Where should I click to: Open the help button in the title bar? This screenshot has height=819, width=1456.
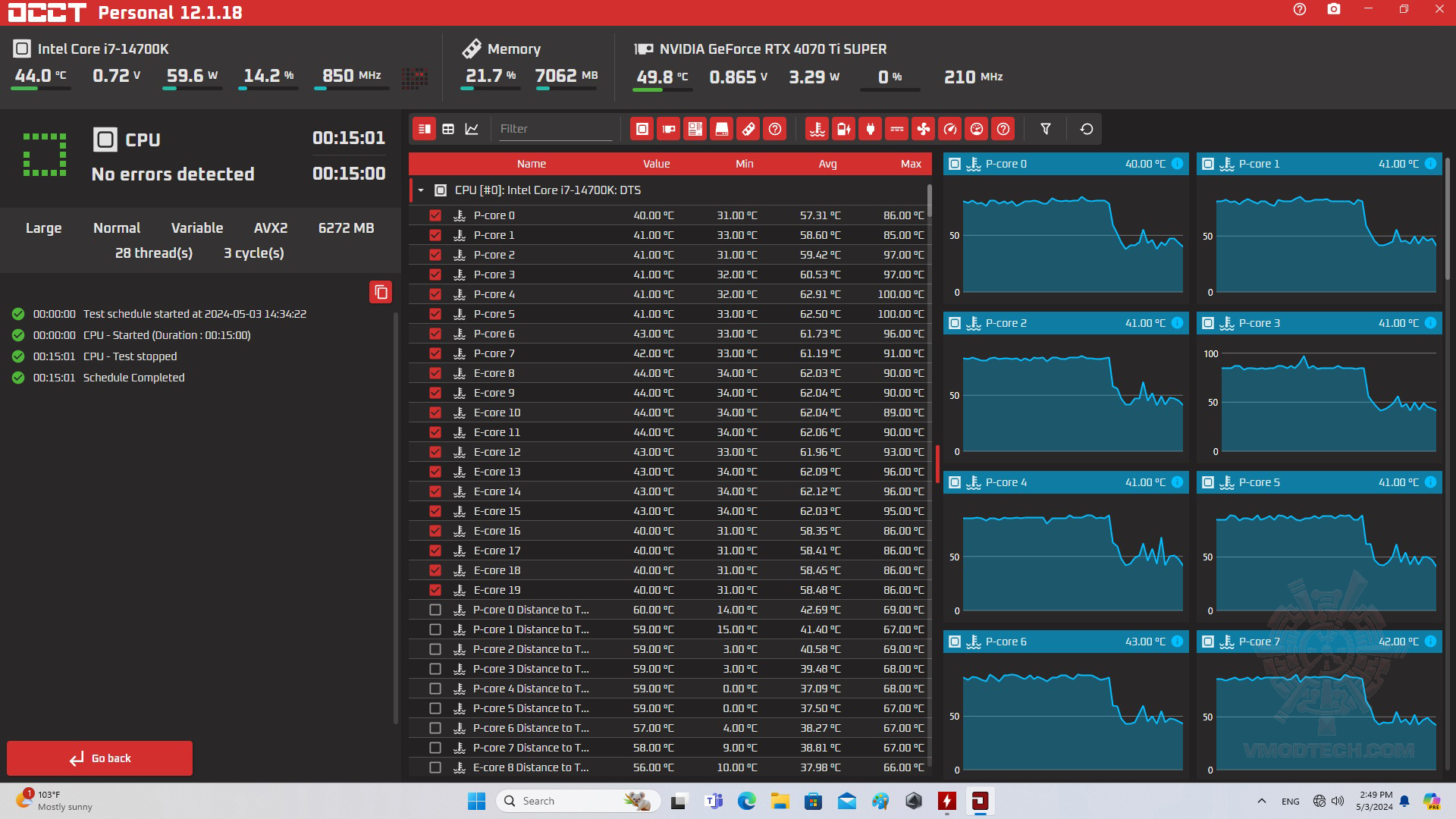1299,10
